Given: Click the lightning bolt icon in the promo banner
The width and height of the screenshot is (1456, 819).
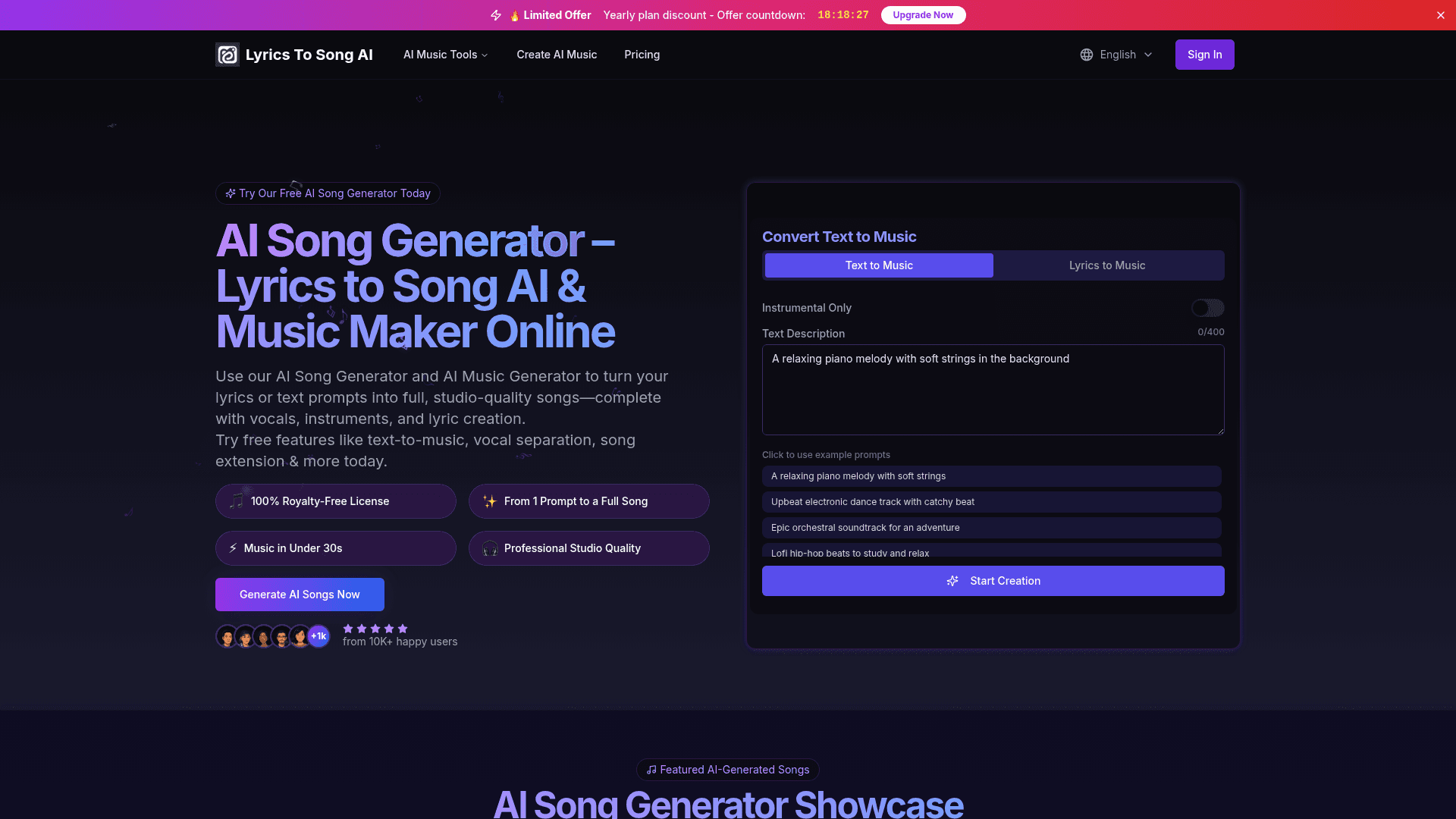Looking at the screenshot, I should [496, 15].
